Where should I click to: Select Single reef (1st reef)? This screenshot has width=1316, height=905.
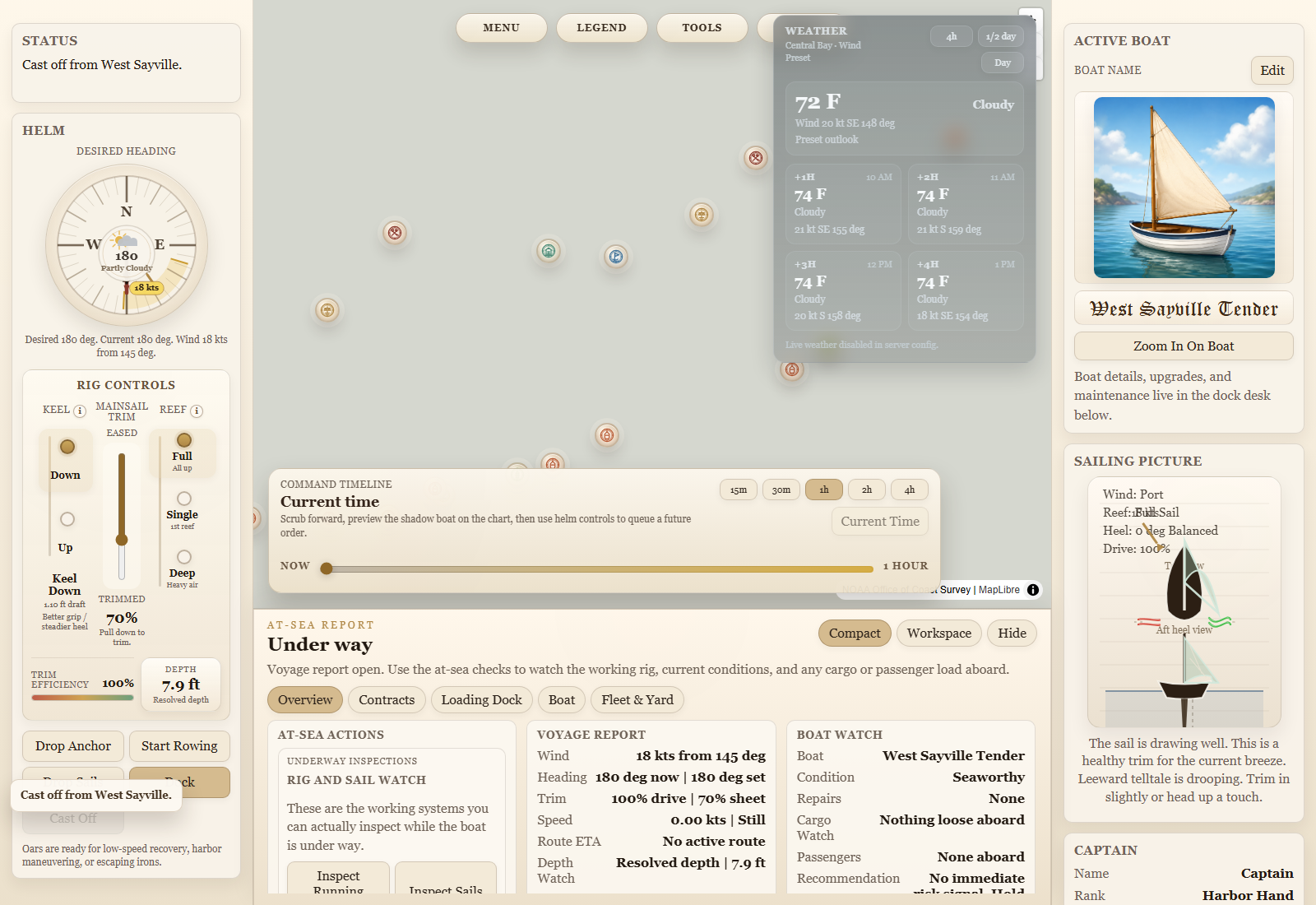183,510
